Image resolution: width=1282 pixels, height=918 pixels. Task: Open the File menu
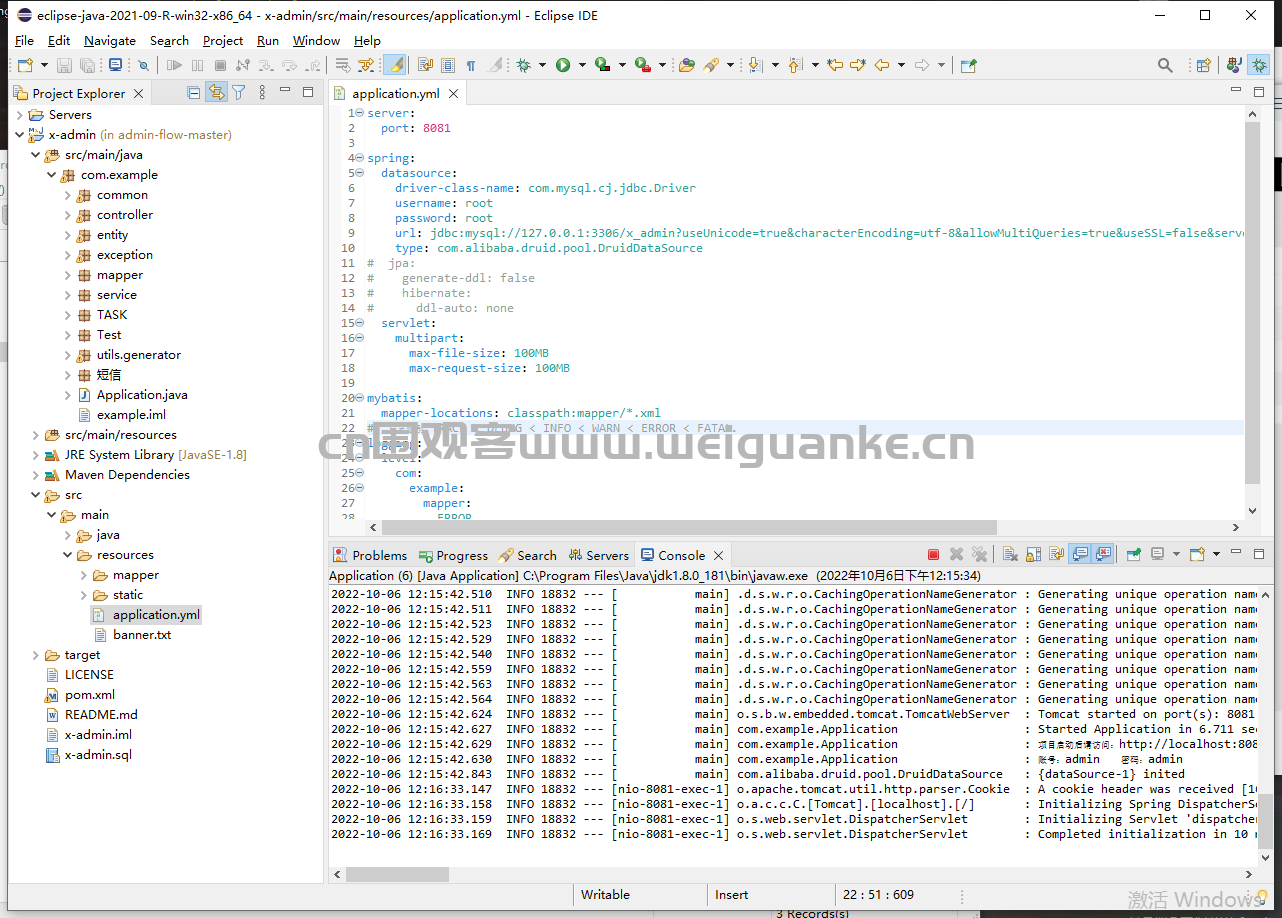tap(25, 41)
